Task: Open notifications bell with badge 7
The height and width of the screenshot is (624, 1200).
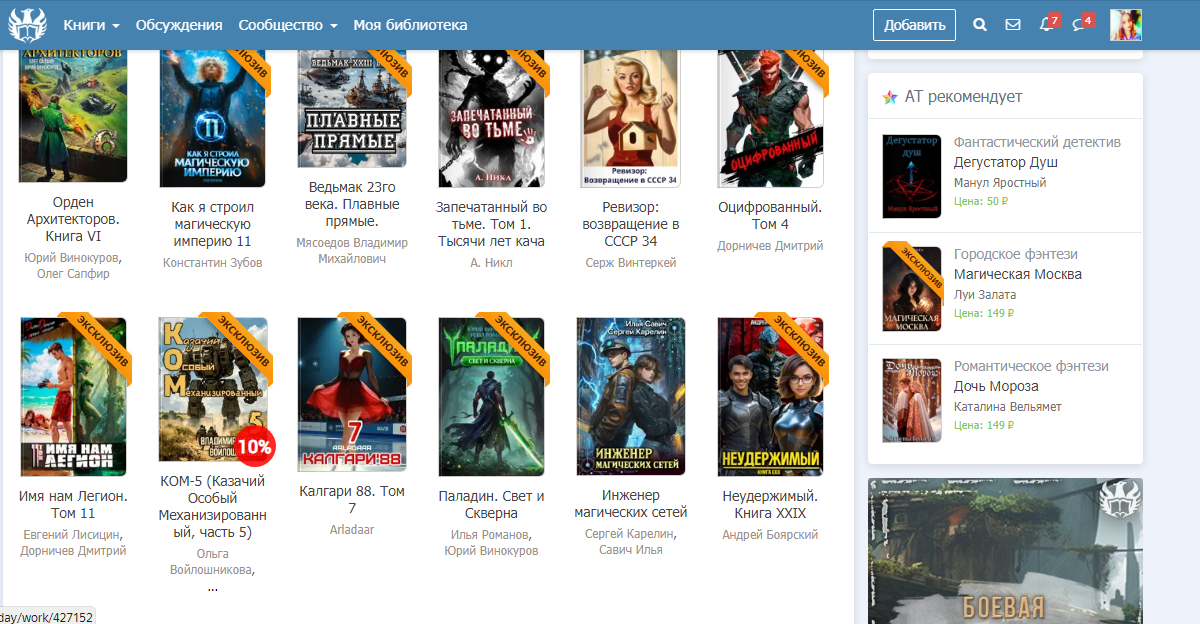Action: [x=1048, y=23]
